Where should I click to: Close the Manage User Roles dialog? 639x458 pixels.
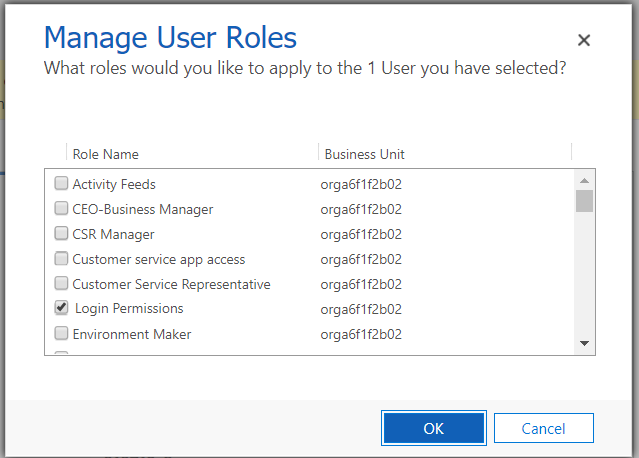click(584, 40)
